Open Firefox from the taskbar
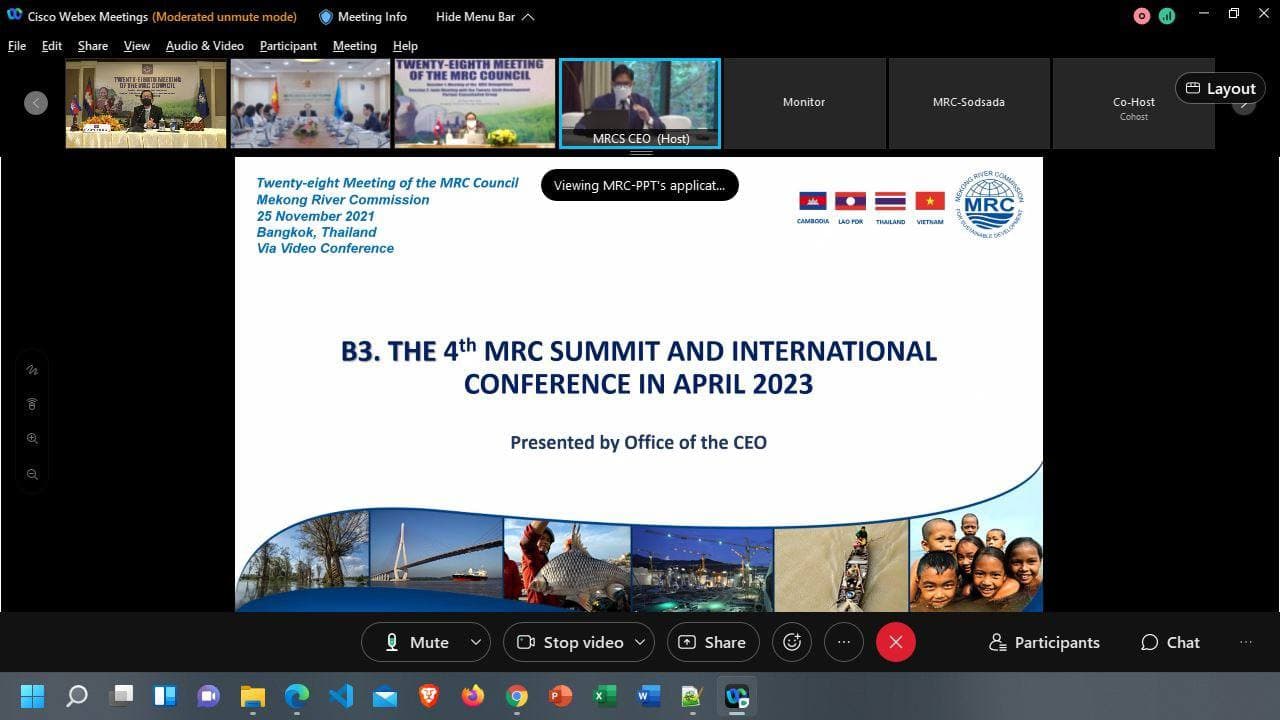 (472, 695)
